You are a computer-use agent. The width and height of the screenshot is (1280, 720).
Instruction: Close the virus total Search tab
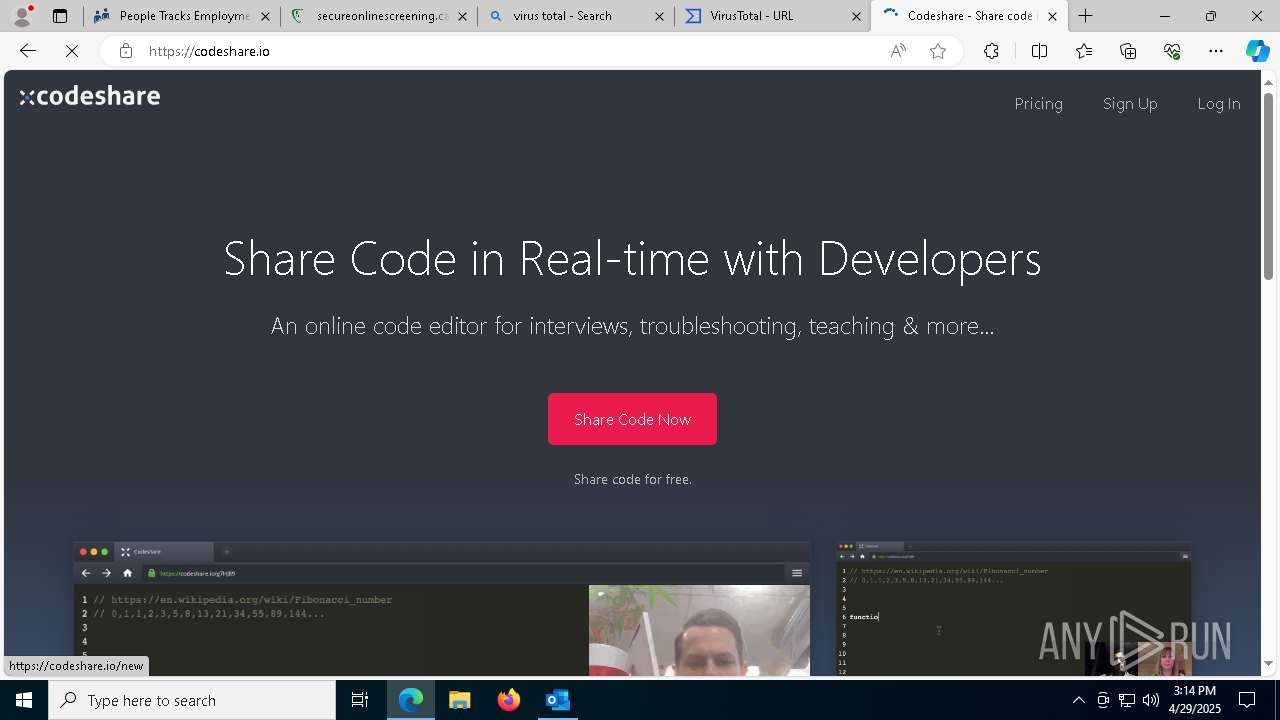659,16
